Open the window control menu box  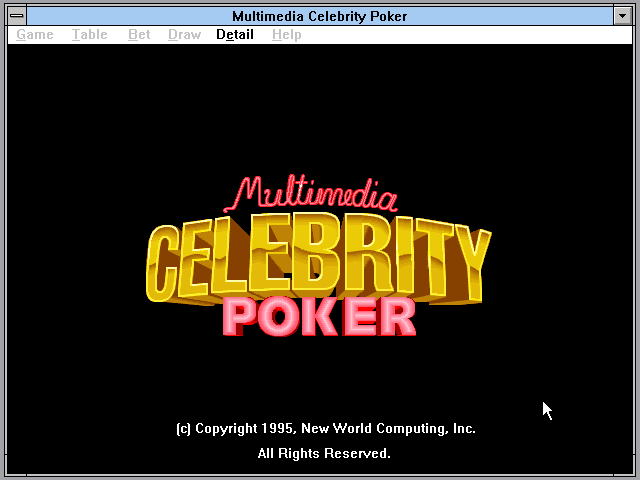[x=17, y=16]
